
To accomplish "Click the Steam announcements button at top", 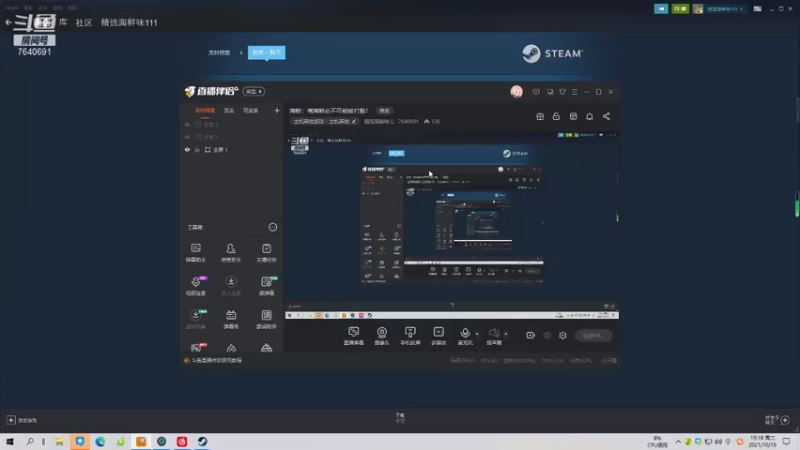I will point(661,9).
